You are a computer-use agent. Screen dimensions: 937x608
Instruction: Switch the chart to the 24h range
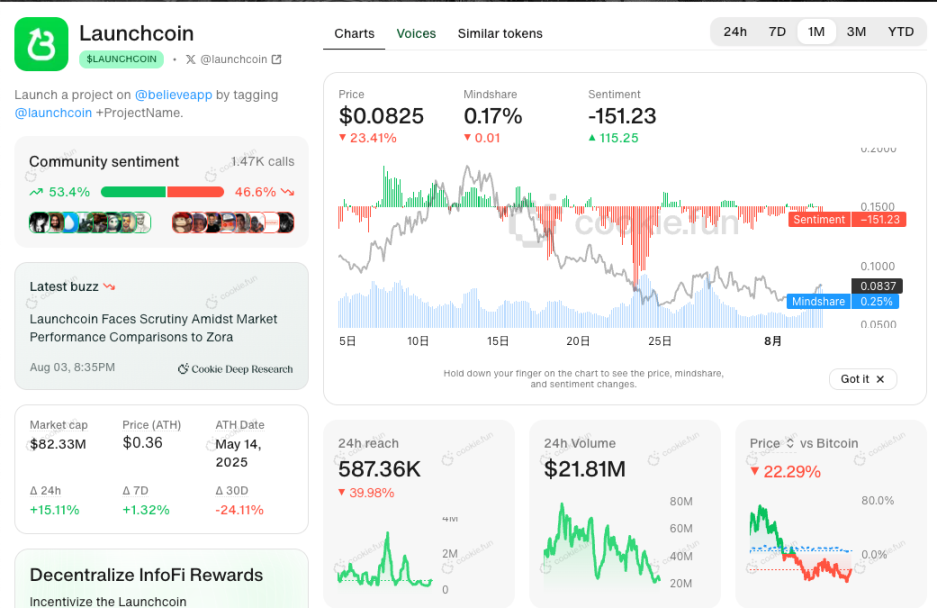tap(735, 31)
